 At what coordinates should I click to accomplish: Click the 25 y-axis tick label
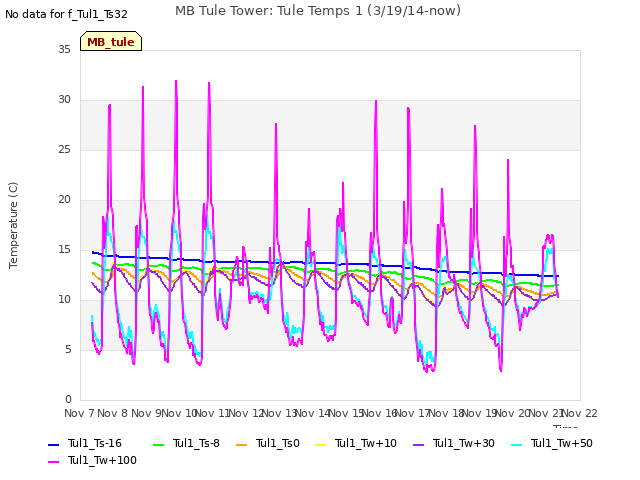tap(64, 149)
